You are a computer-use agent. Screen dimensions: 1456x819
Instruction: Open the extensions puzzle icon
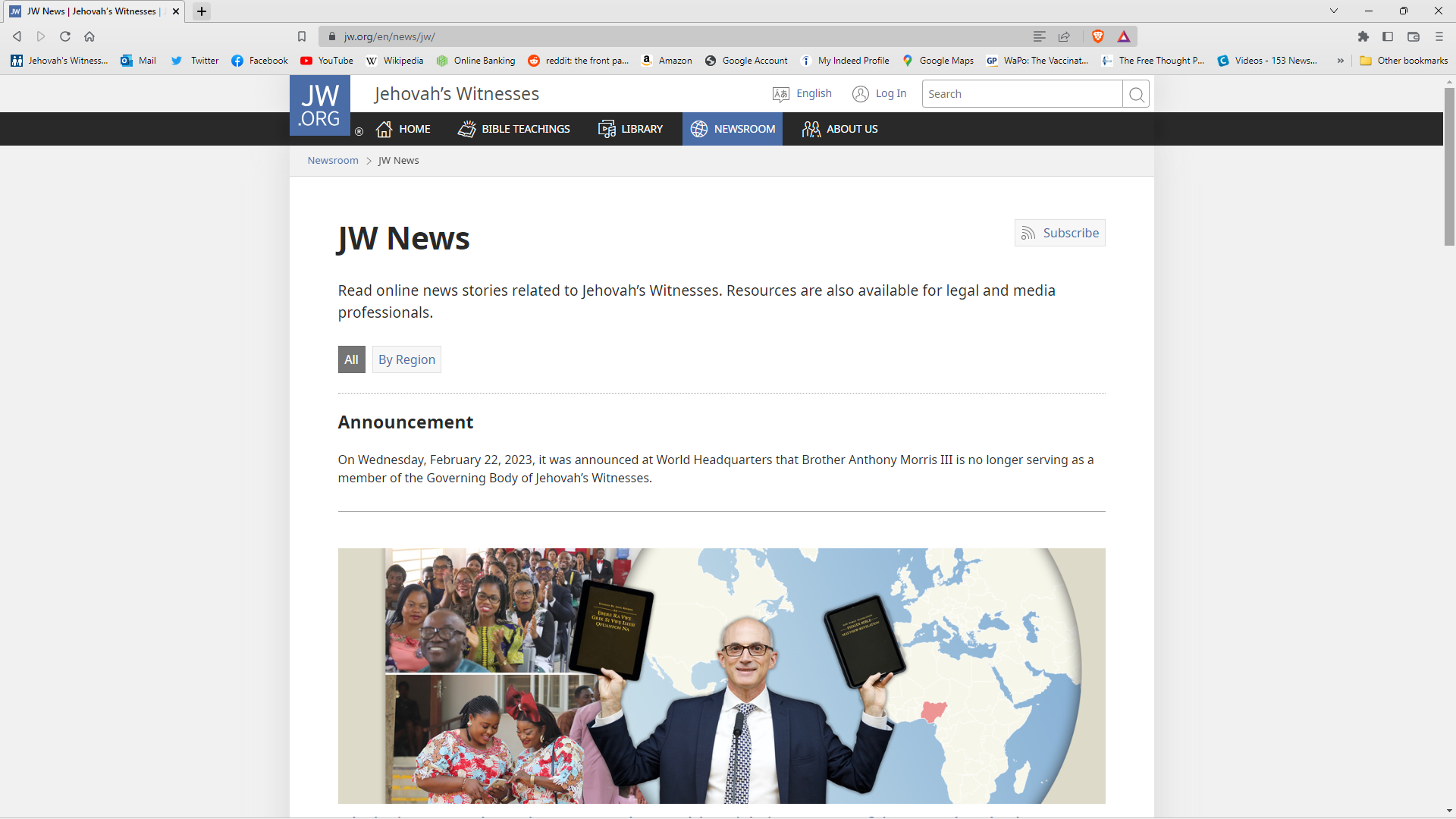[1363, 36]
